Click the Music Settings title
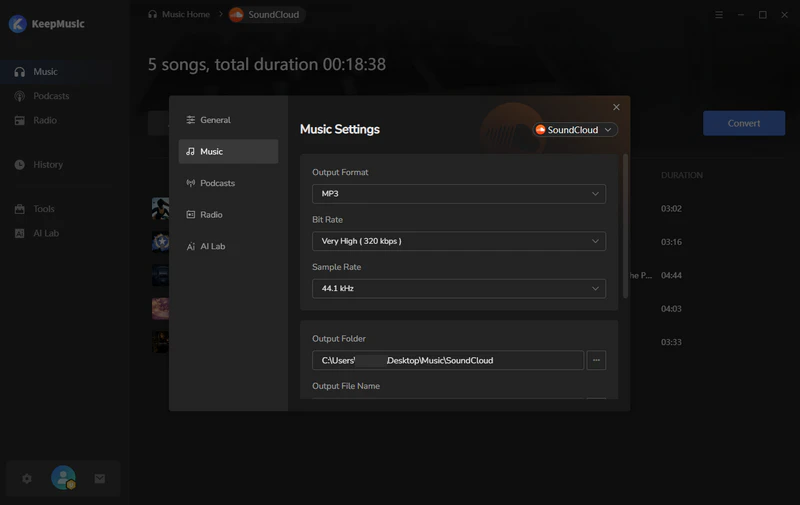 (x=340, y=130)
